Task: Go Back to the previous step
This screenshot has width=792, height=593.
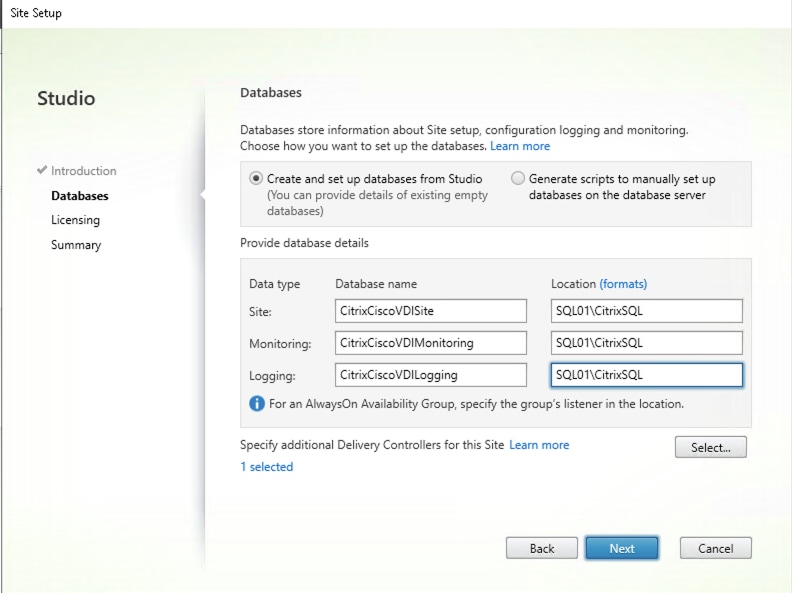Action: 541,548
